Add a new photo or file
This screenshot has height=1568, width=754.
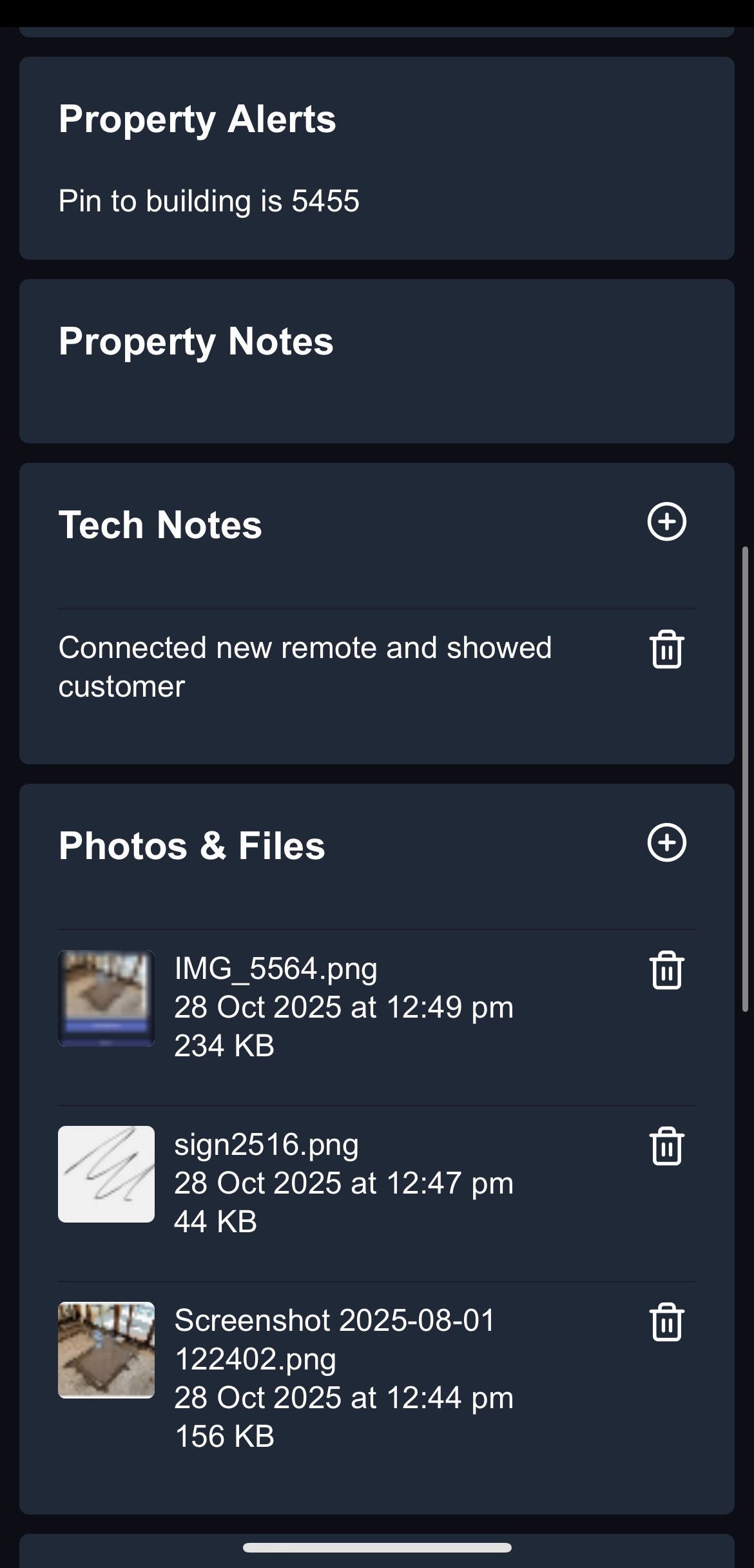[x=666, y=842]
